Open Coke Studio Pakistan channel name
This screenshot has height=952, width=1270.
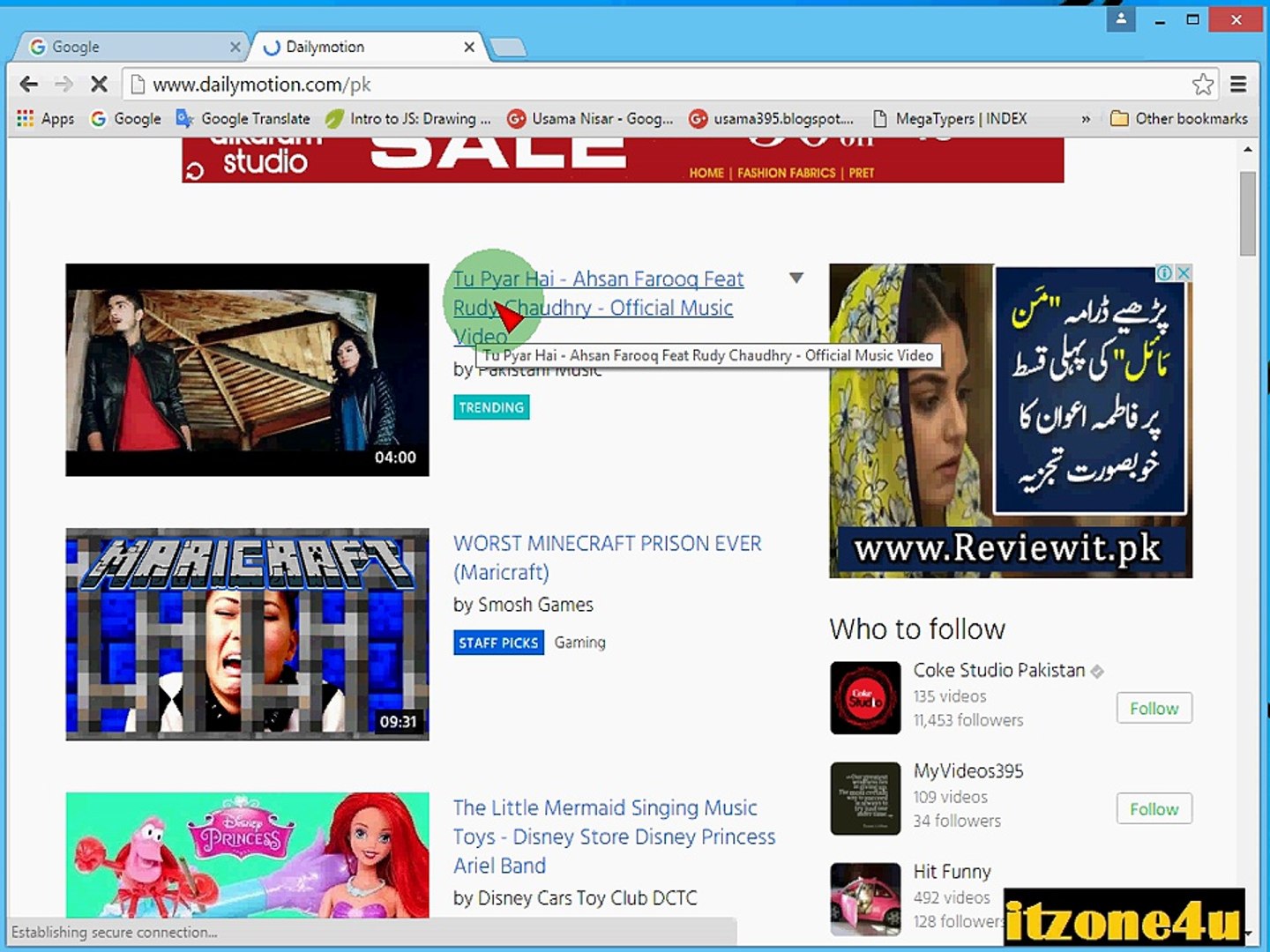click(998, 670)
